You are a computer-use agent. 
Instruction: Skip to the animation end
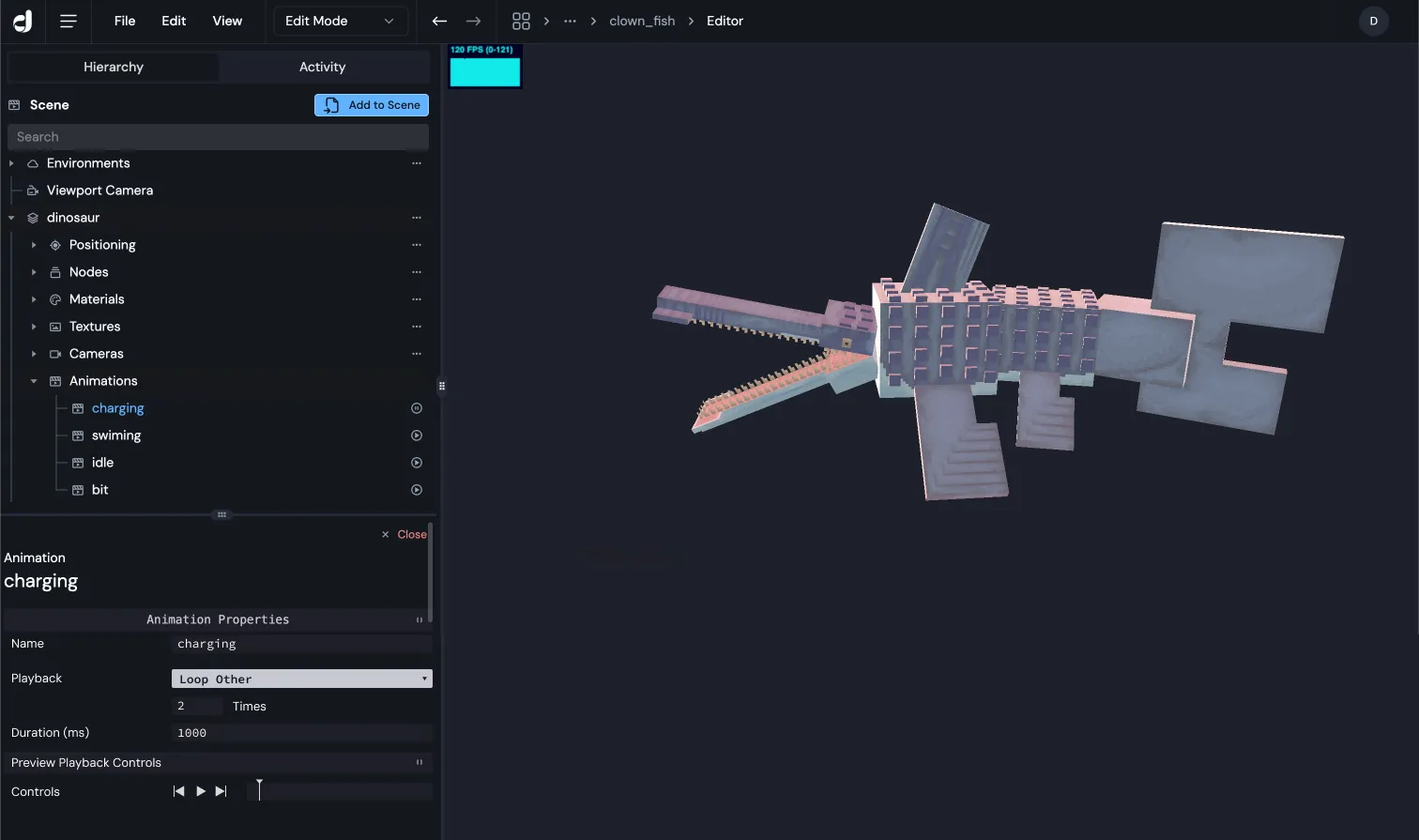point(221,791)
